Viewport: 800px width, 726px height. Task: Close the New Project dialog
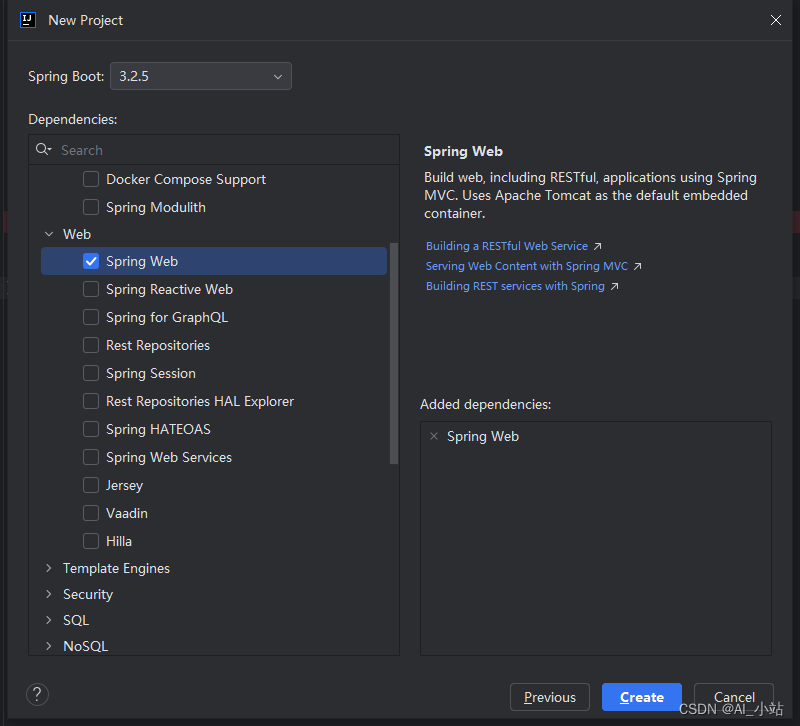coord(776,20)
